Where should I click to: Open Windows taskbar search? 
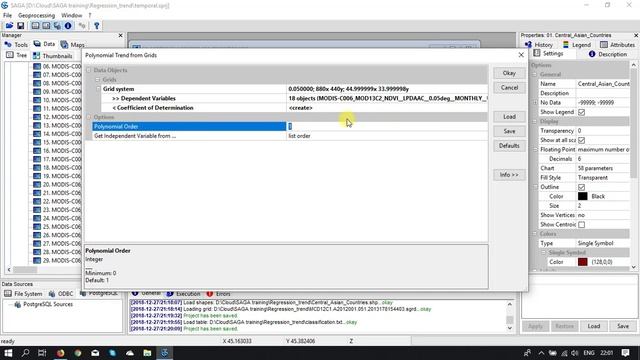(x=25, y=353)
